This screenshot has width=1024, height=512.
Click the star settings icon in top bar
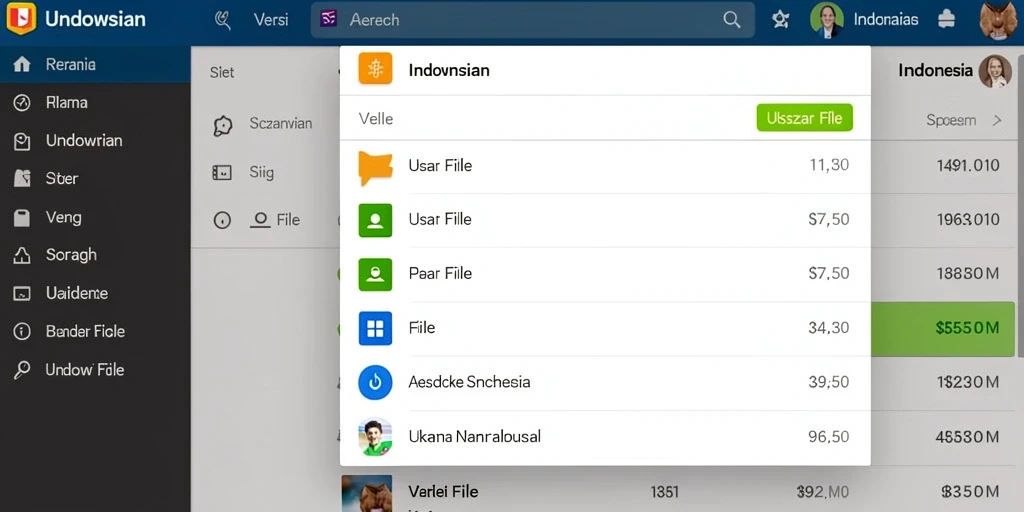pyautogui.click(x=780, y=20)
